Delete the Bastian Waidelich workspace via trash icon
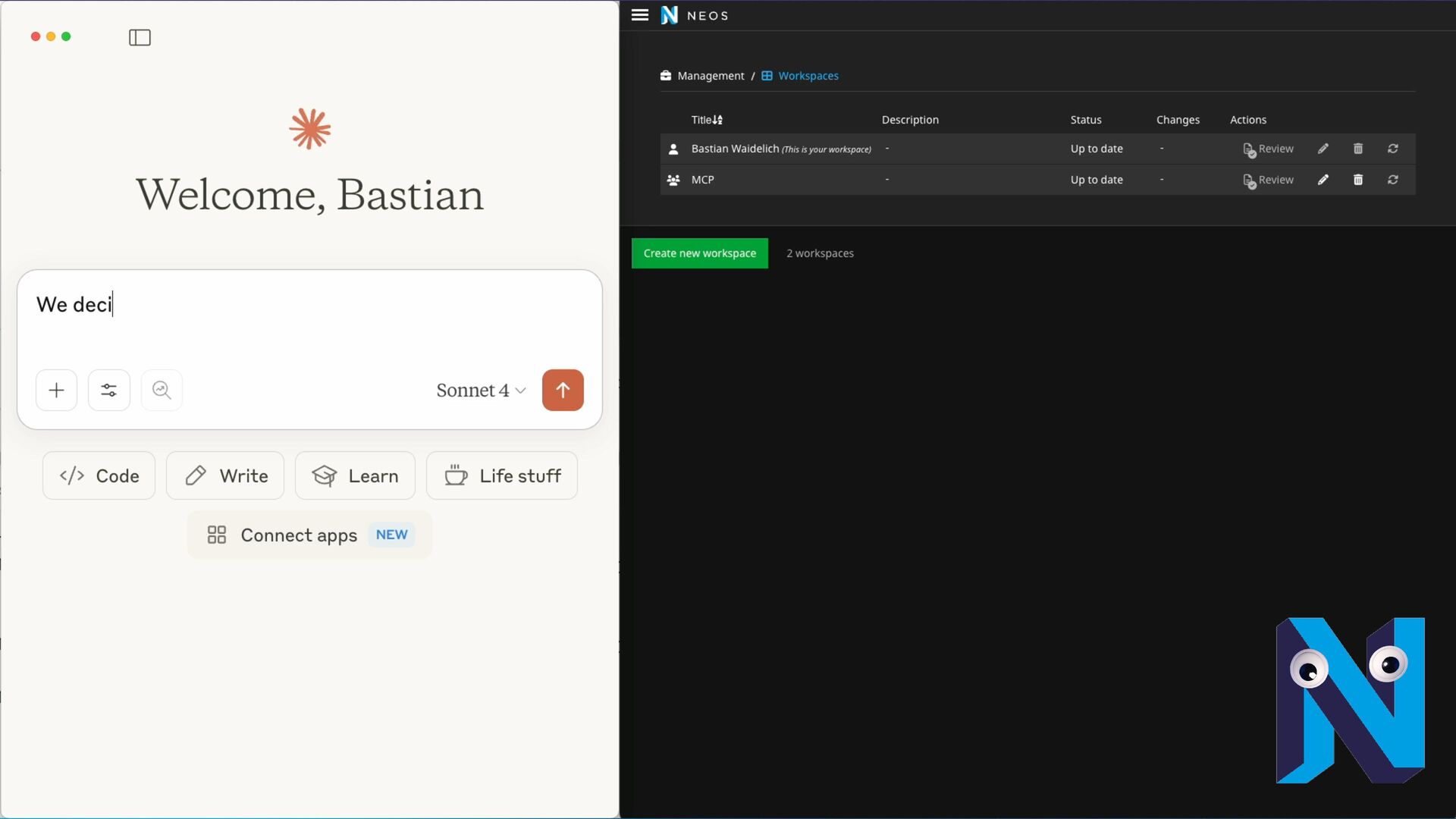The width and height of the screenshot is (1456, 819). coord(1358,149)
